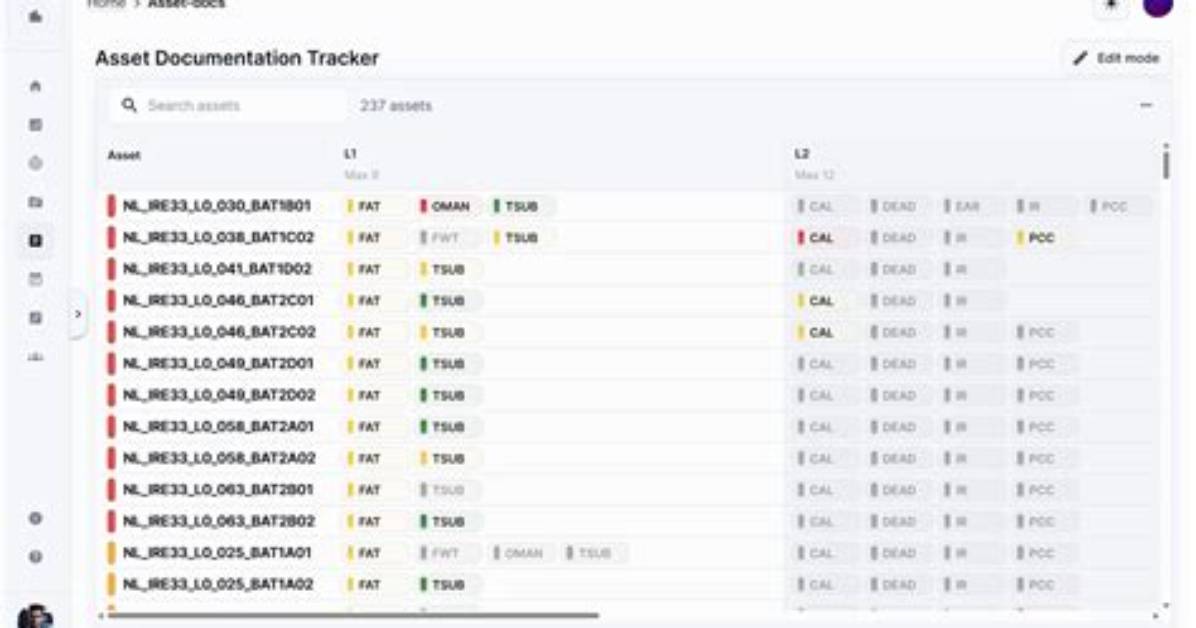Open the Home icon in the sidebar
Viewport: 1196px width, 628px height.
pyautogui.click(x=35, y=86)
